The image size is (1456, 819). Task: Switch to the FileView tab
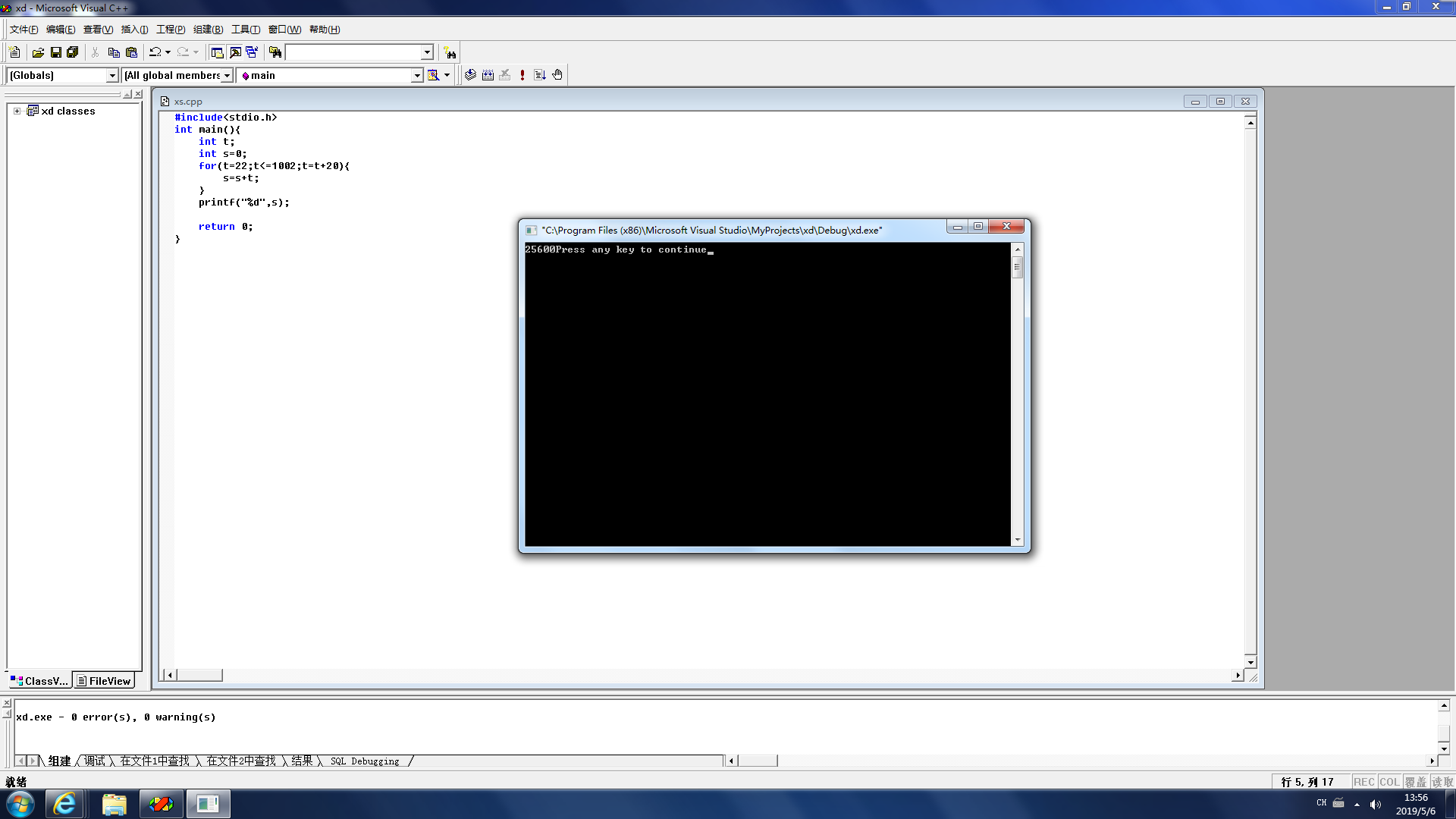tap(104, 681)
